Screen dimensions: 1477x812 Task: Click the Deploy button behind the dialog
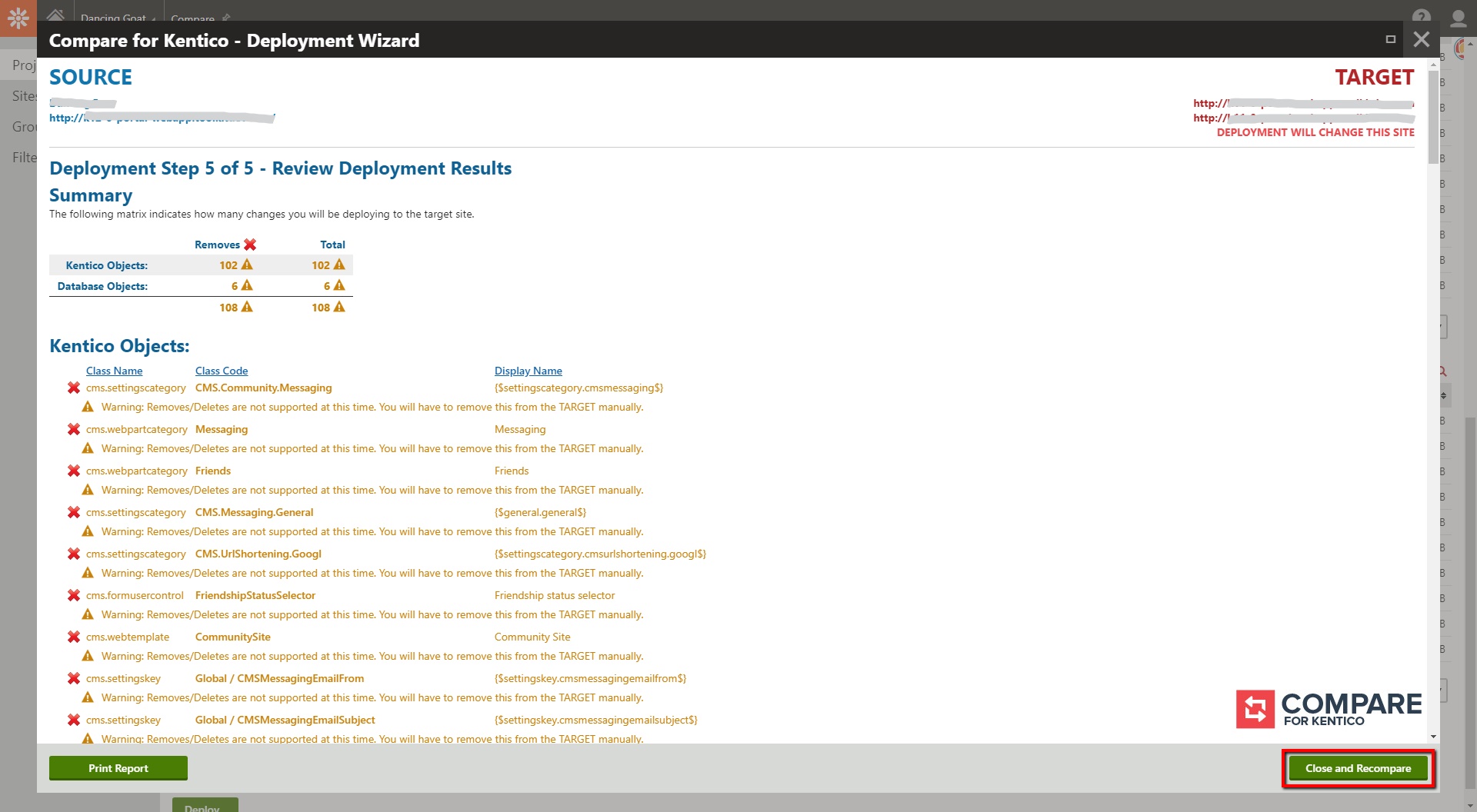(205, 806)
